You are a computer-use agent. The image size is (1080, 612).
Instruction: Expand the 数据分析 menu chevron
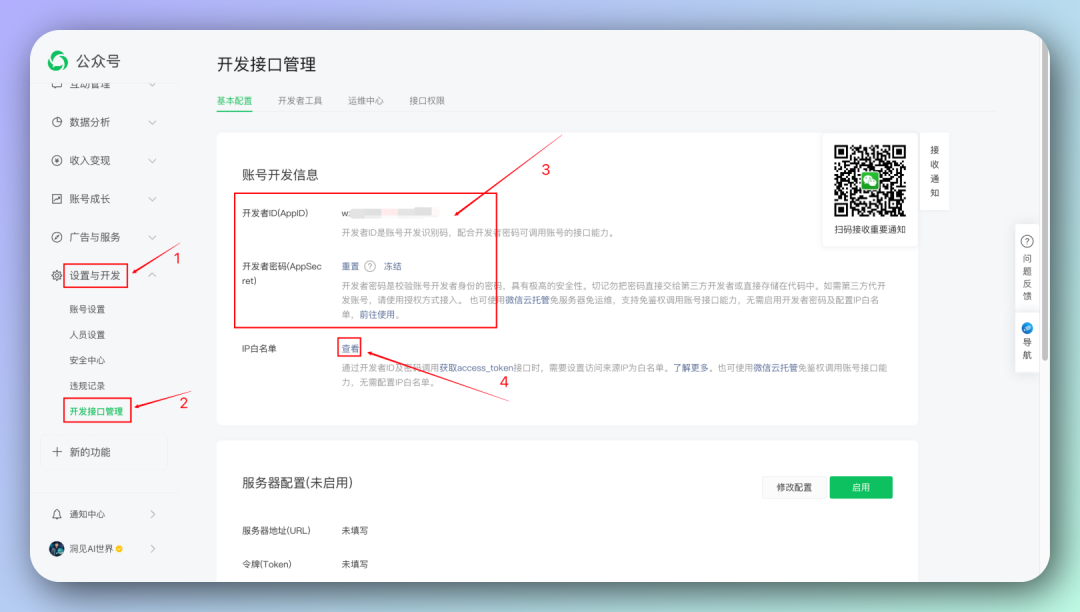click(x=152, y=122)
